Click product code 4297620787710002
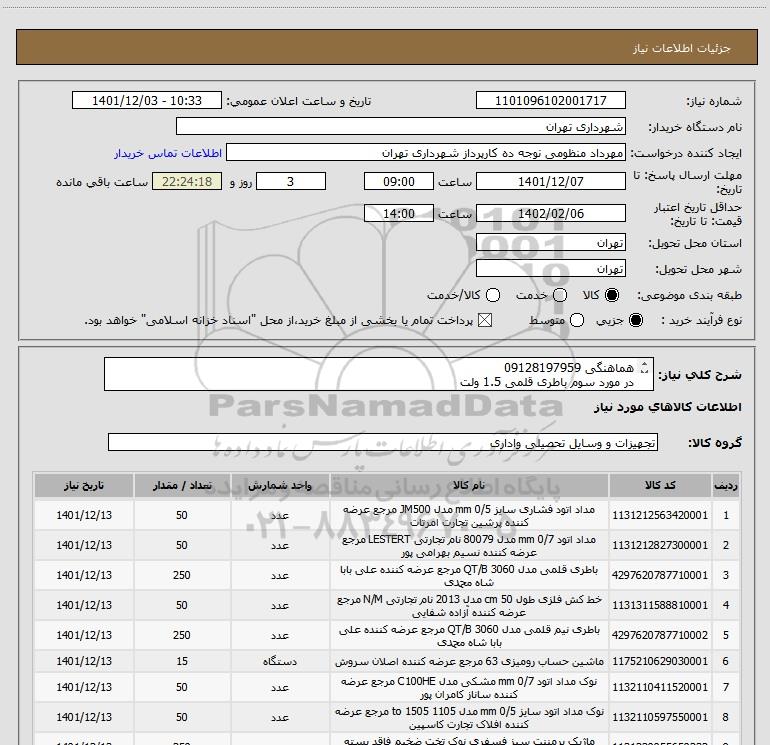 click(x=660, y=635)
